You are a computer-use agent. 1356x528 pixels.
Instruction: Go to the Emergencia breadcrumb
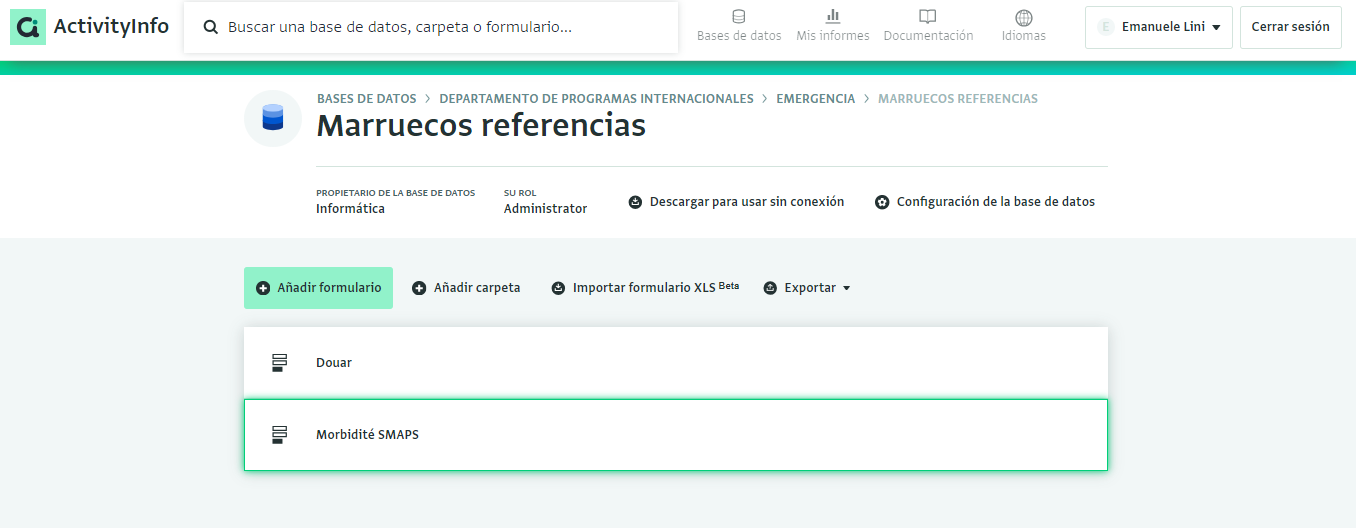point(815,99)
